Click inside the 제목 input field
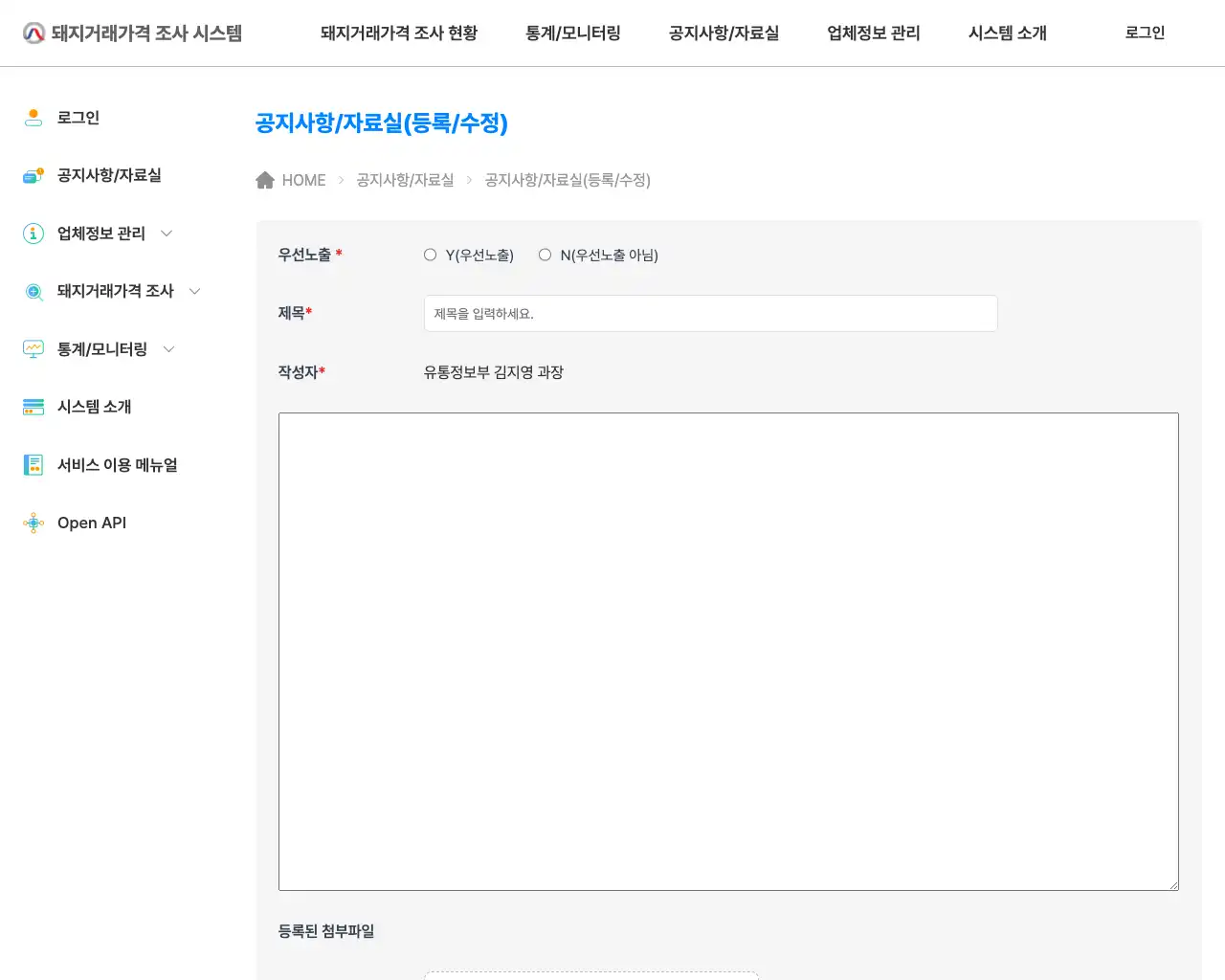Image resolution: width=1225 pixels, height=980 pixels. click(710, 313)
